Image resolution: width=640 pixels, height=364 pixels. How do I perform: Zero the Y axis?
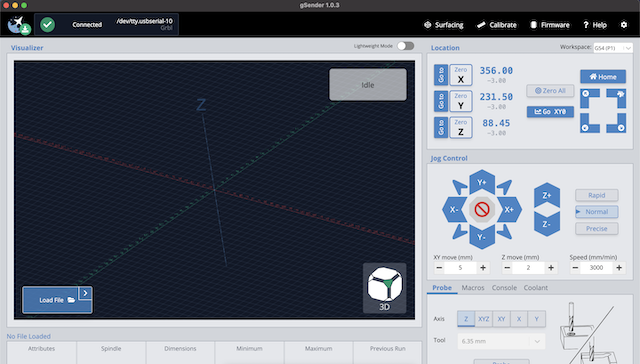point(461,101)
